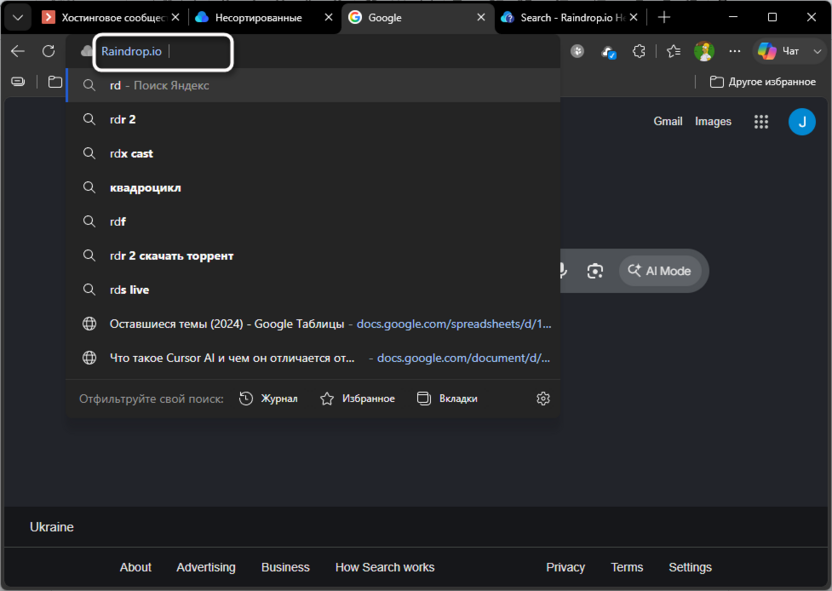This screenshot has height=591, width=832.
Task: Activate AI Mode in Google search
Action: (x=660, y=271)
